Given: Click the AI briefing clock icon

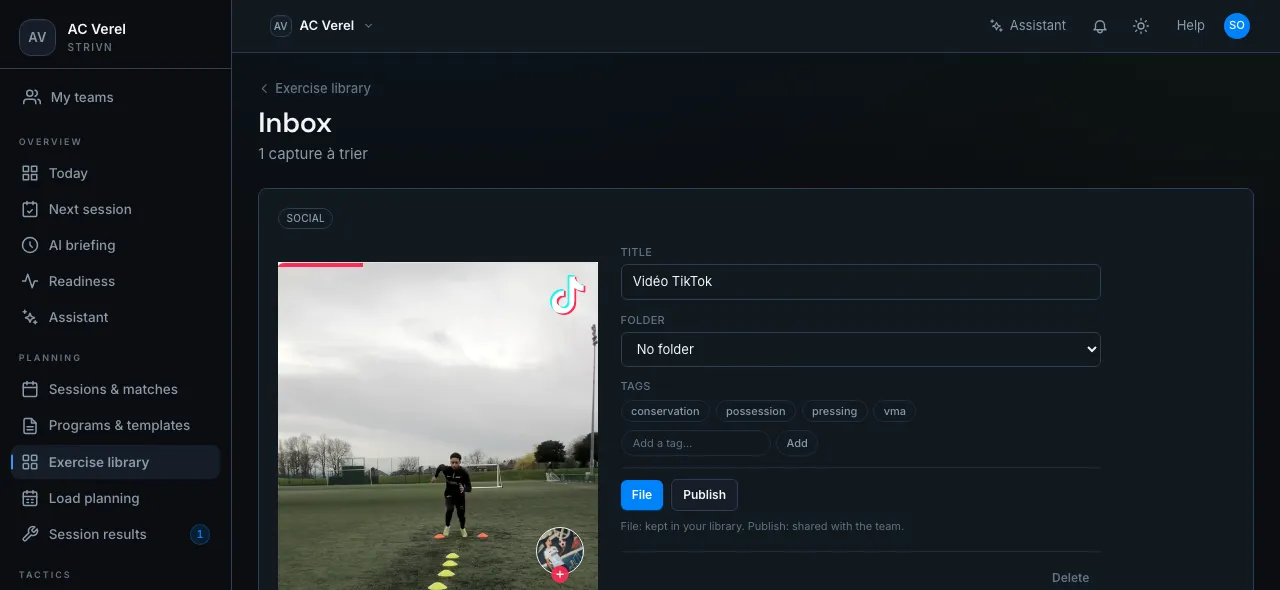Looking at the screenshot, I should pos(30,245).
